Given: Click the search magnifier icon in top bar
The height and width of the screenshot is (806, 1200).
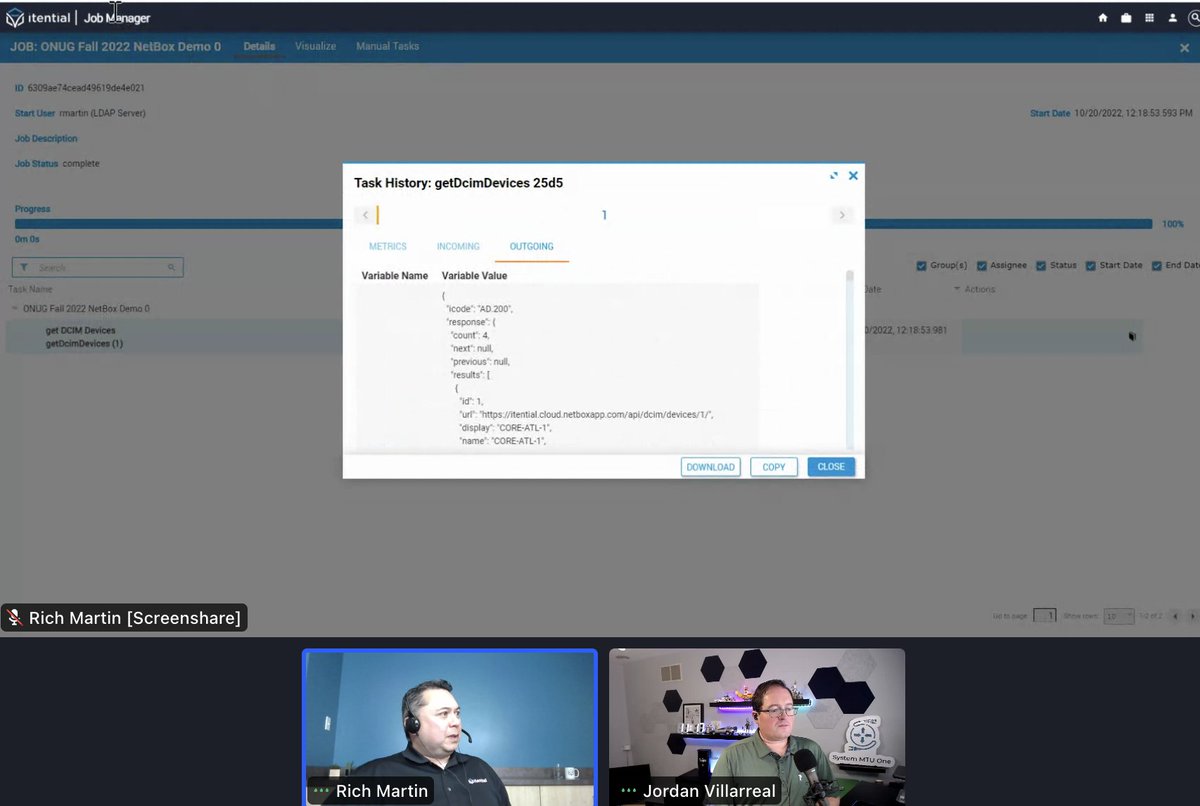Looking at the screenshot, I should coord(1193,18).
